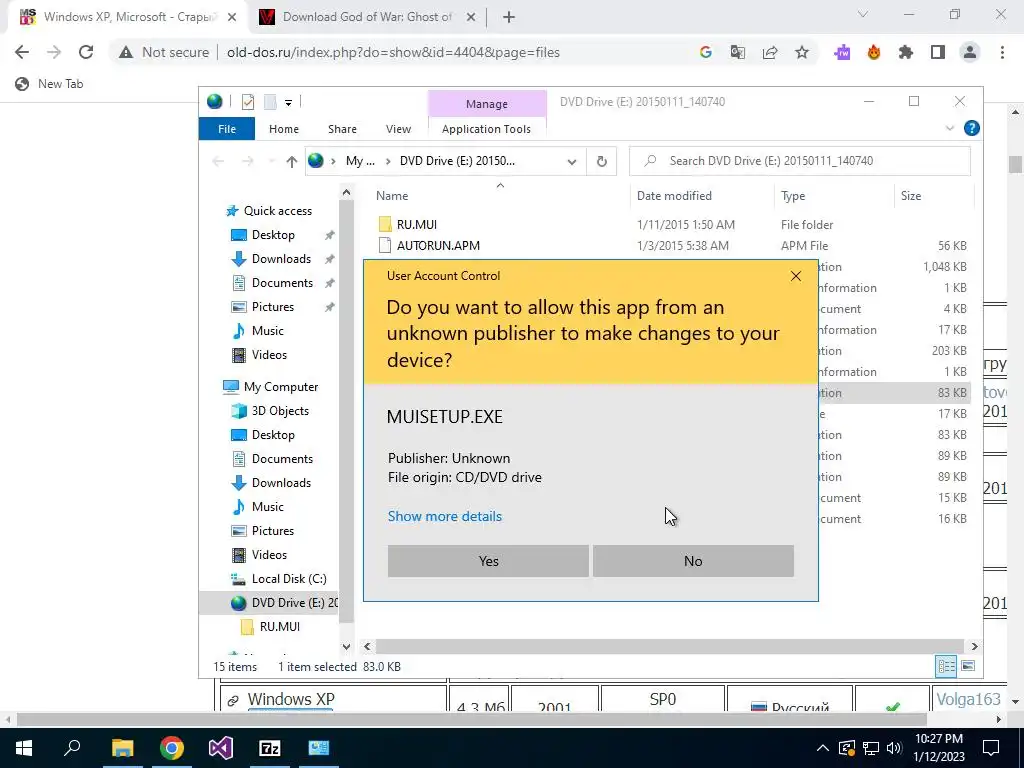This screenshot has height=768, width=1024.
Task: Switch to Download God of War tab
Action: click(x=366, y=17)
